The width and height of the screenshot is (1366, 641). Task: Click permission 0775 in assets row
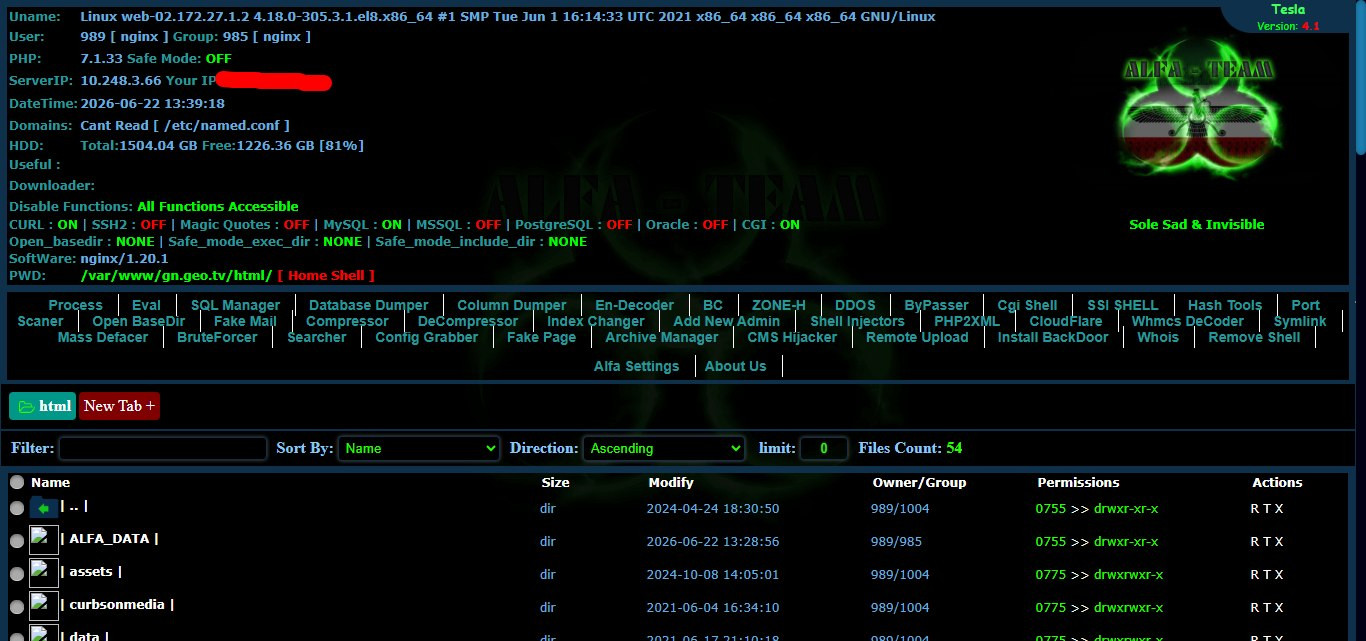point(1051,575)
